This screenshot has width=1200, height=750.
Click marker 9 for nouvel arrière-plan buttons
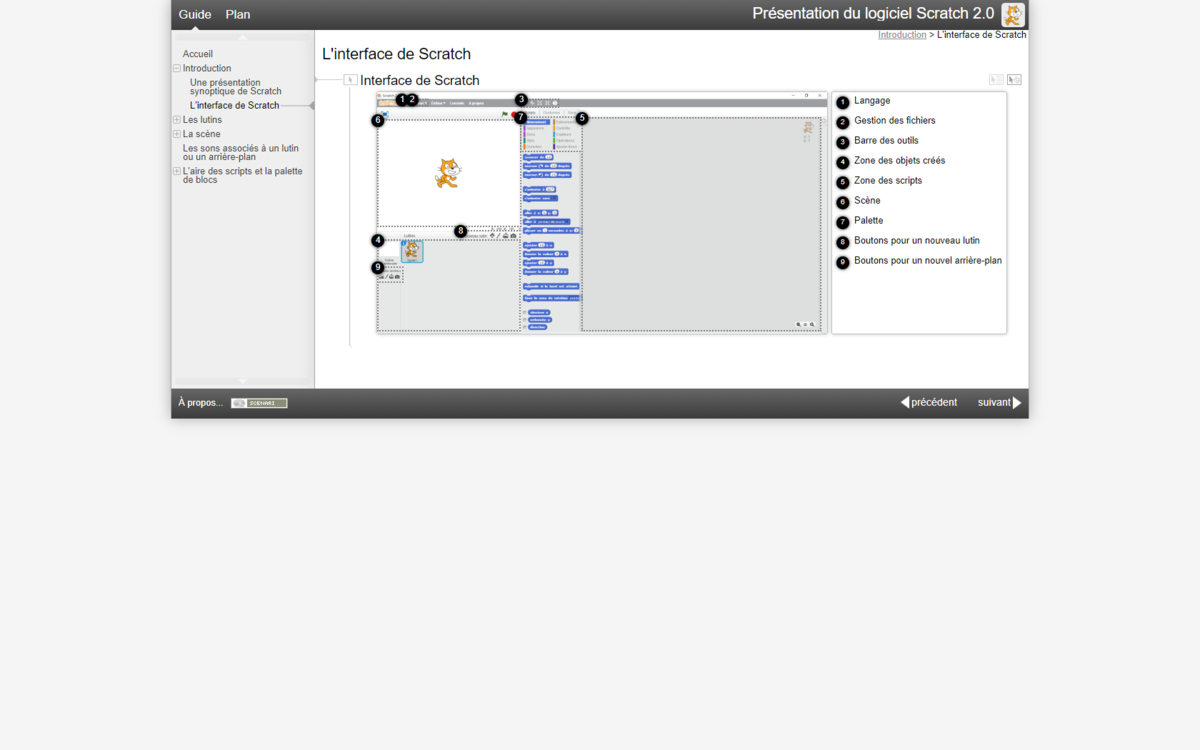click(378, 266)
